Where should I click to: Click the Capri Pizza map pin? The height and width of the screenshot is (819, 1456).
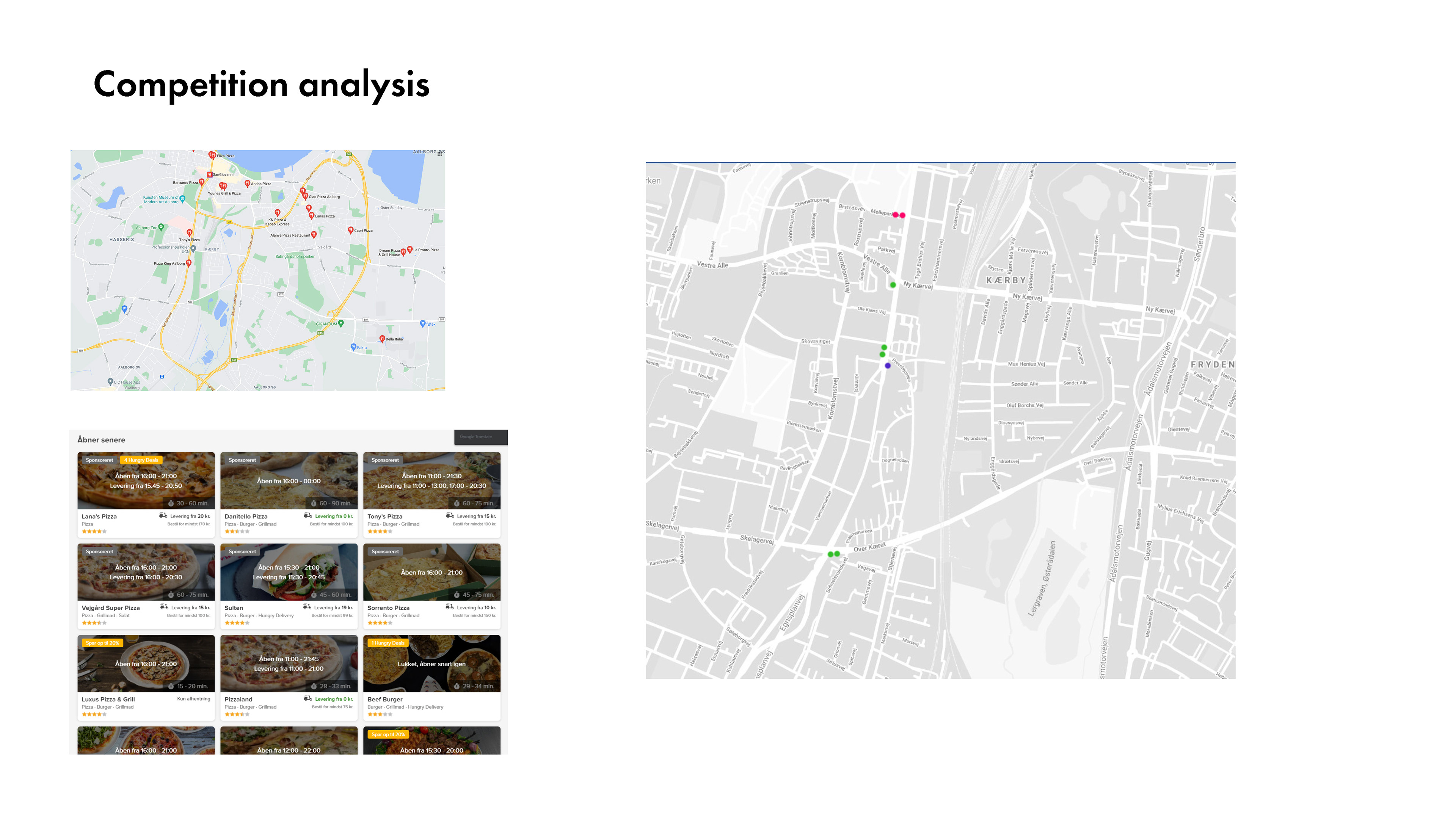(x=350, y=230)
